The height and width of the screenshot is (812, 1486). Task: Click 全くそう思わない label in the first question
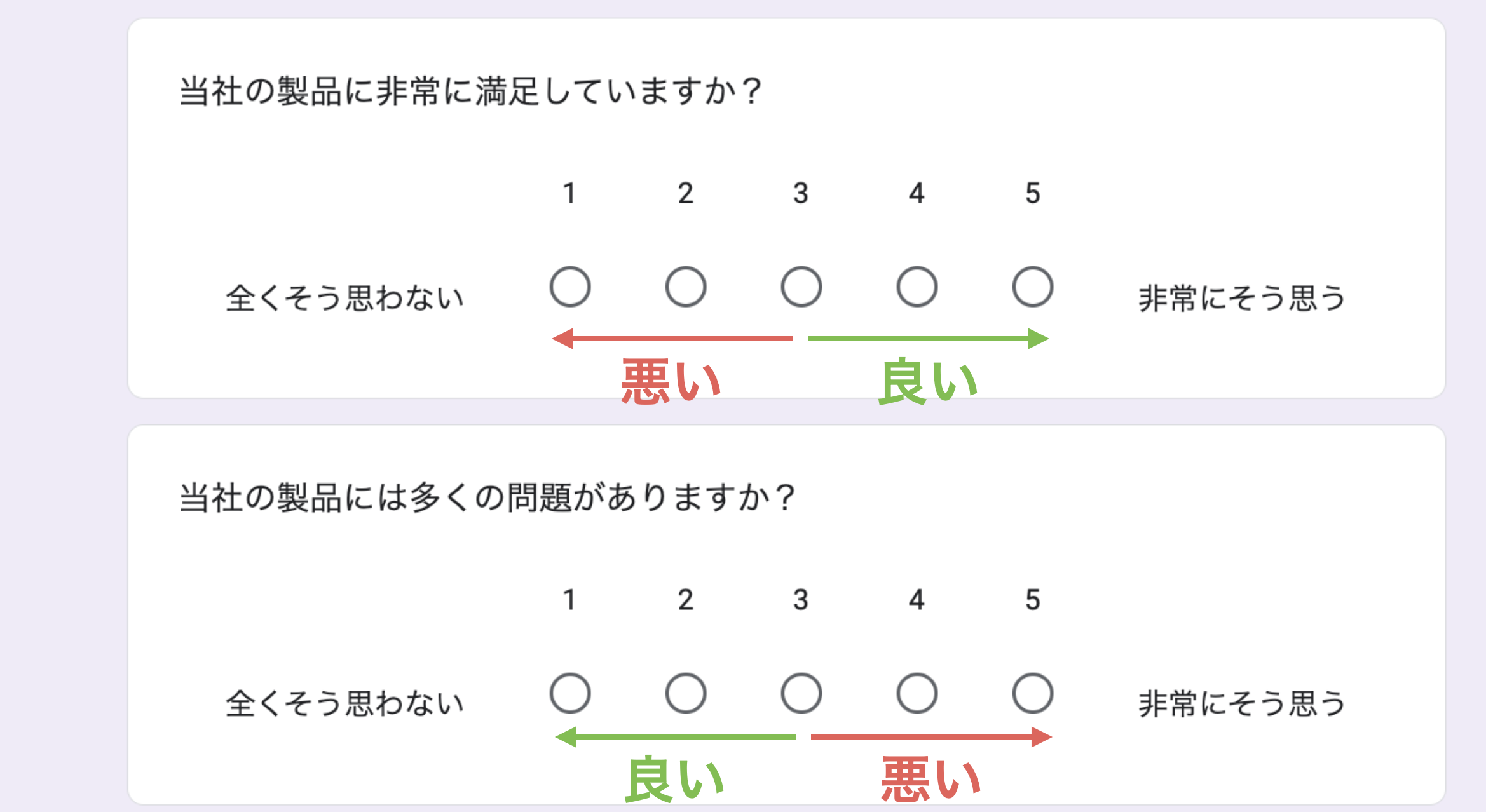[x=345, y=298]
